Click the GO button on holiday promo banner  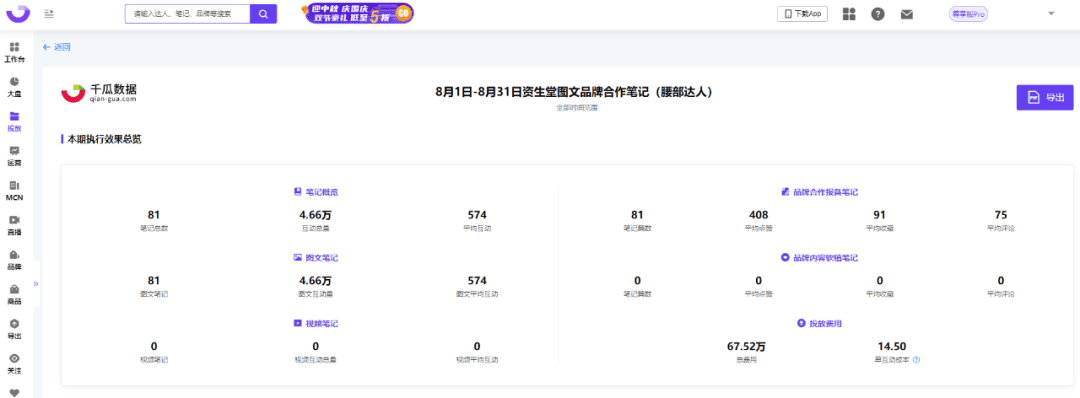(404, 12)
